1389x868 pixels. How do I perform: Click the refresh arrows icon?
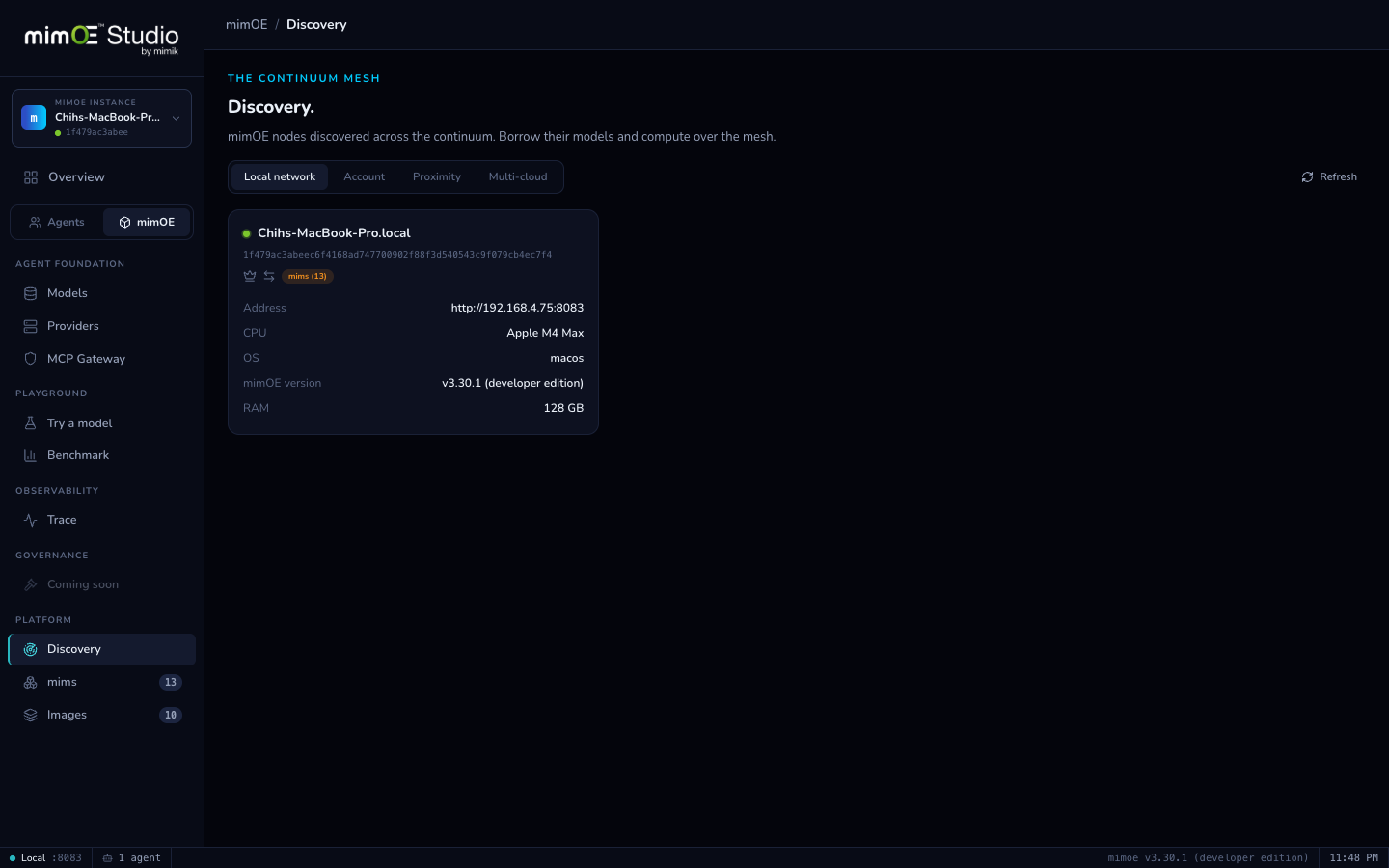(x=1307, y=177)
